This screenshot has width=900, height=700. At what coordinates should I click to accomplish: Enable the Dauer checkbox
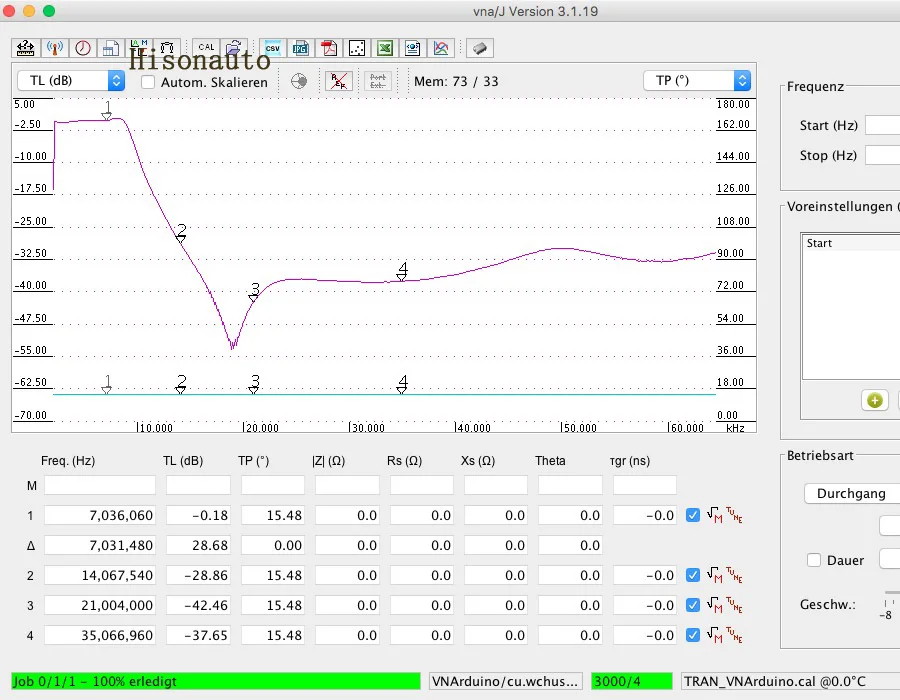pos(814,560)
